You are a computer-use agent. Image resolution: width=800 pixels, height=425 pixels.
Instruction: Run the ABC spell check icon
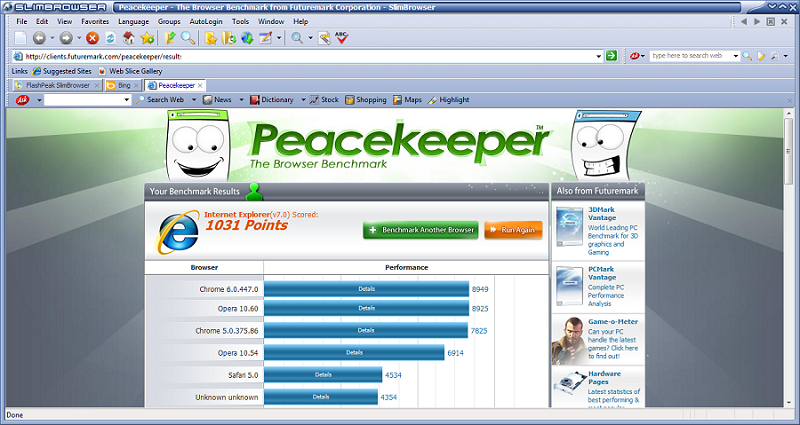tap(342, 38)
